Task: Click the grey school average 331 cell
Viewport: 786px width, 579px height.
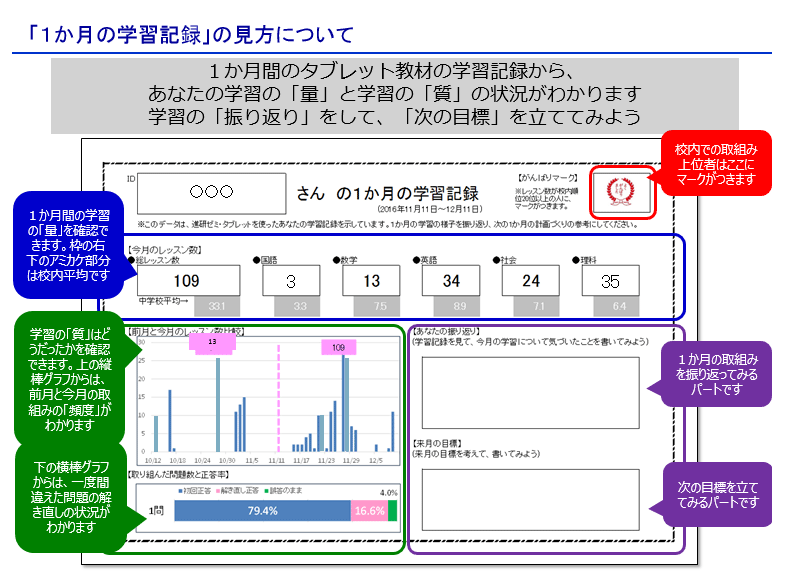Action: click(x=217, y=306)
